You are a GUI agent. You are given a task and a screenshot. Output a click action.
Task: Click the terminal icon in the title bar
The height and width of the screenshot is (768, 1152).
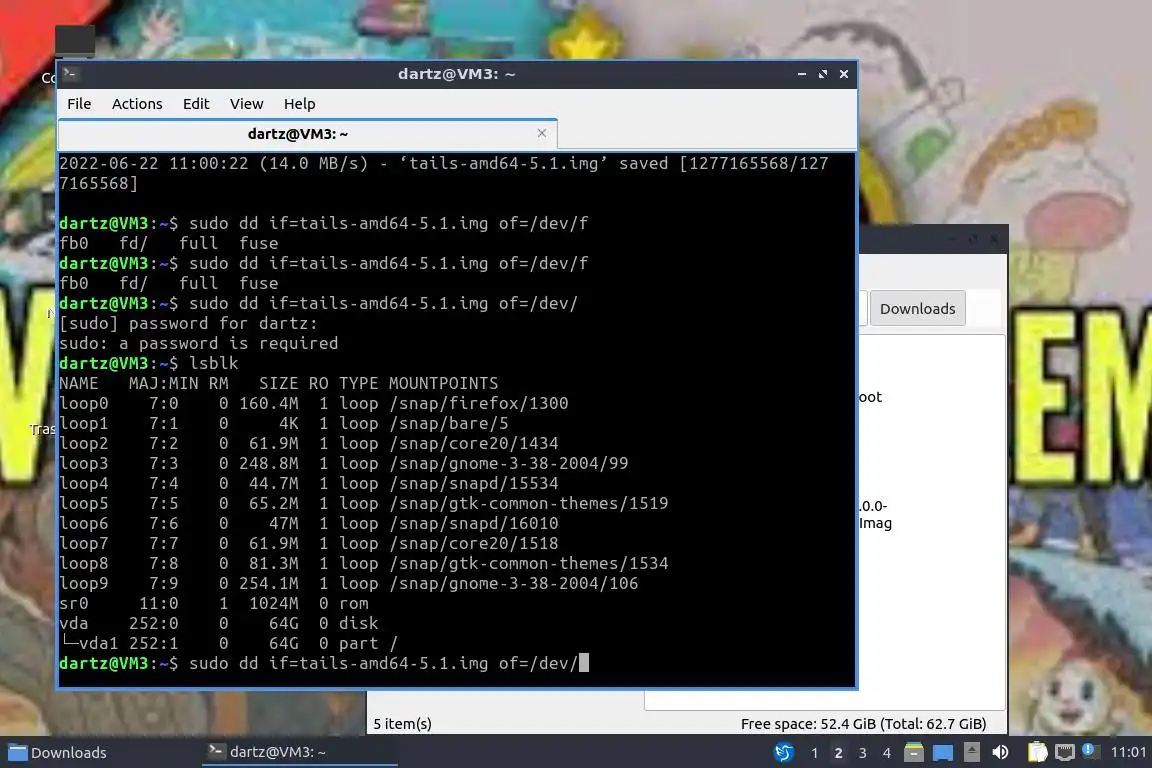pos(71,73)
